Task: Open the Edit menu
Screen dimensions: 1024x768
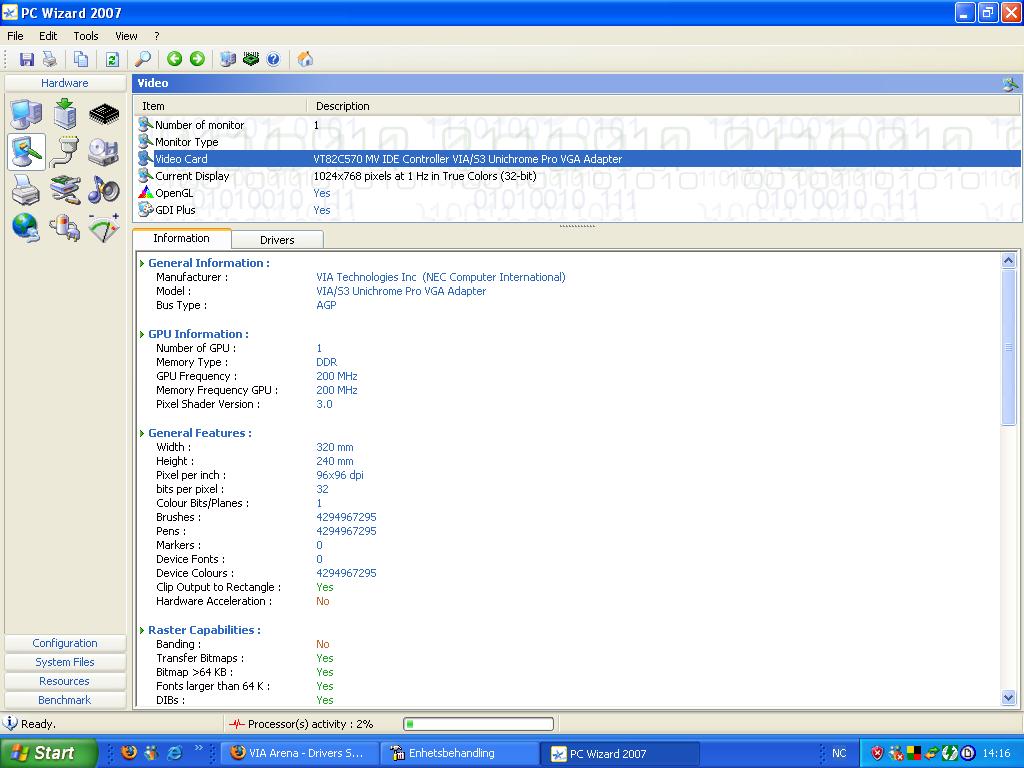Action: coord(48,36)
